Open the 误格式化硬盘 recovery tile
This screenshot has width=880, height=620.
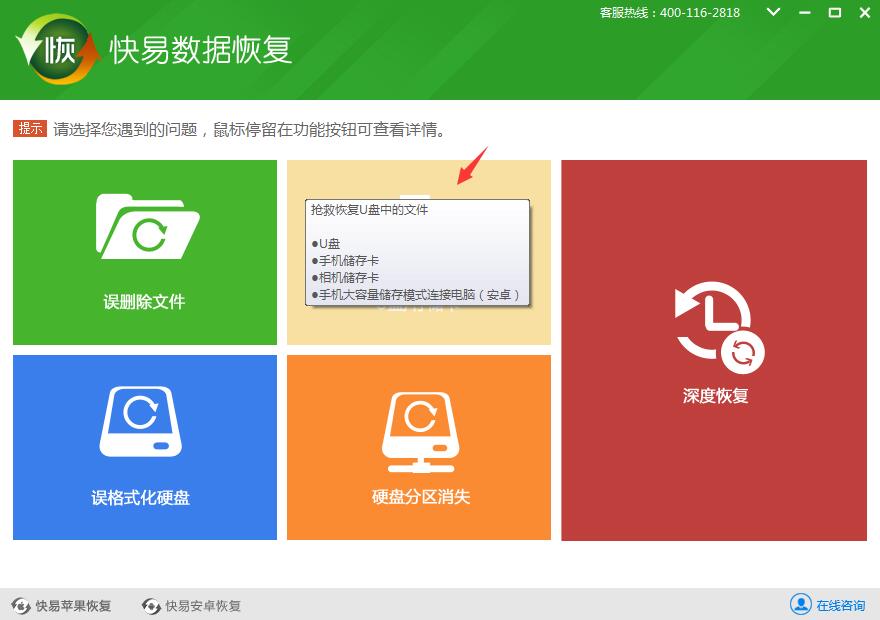coord(145,447)
